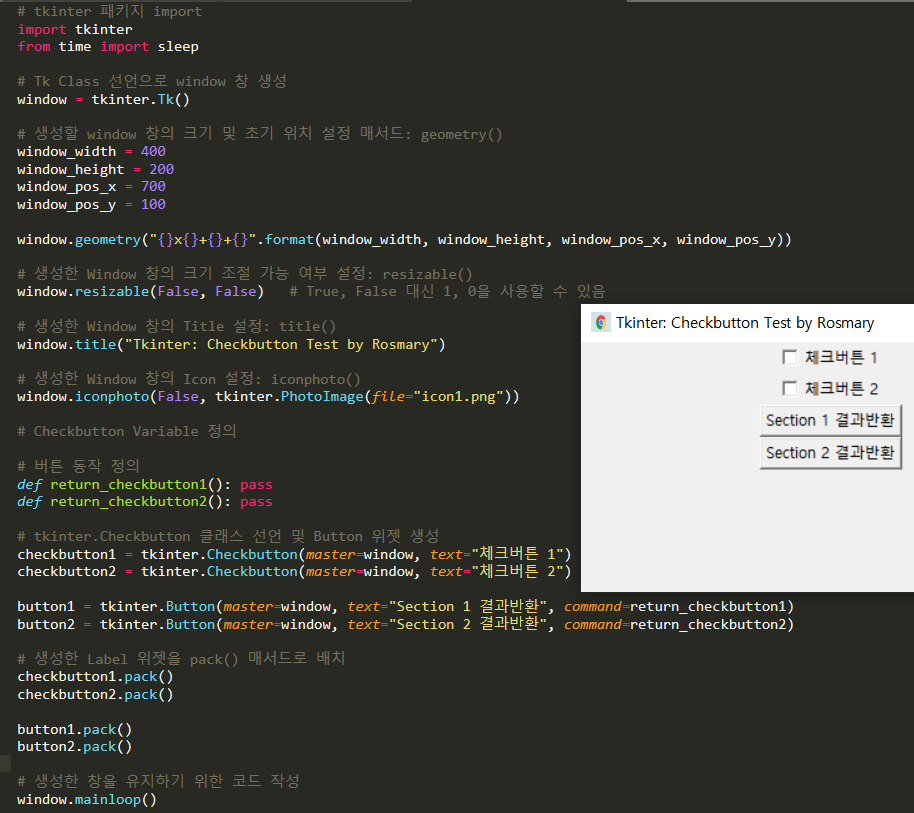Click the "icon1.png" string in iconphoto line
The width and height of the screenshot is (914, 813).
(458, 397)
